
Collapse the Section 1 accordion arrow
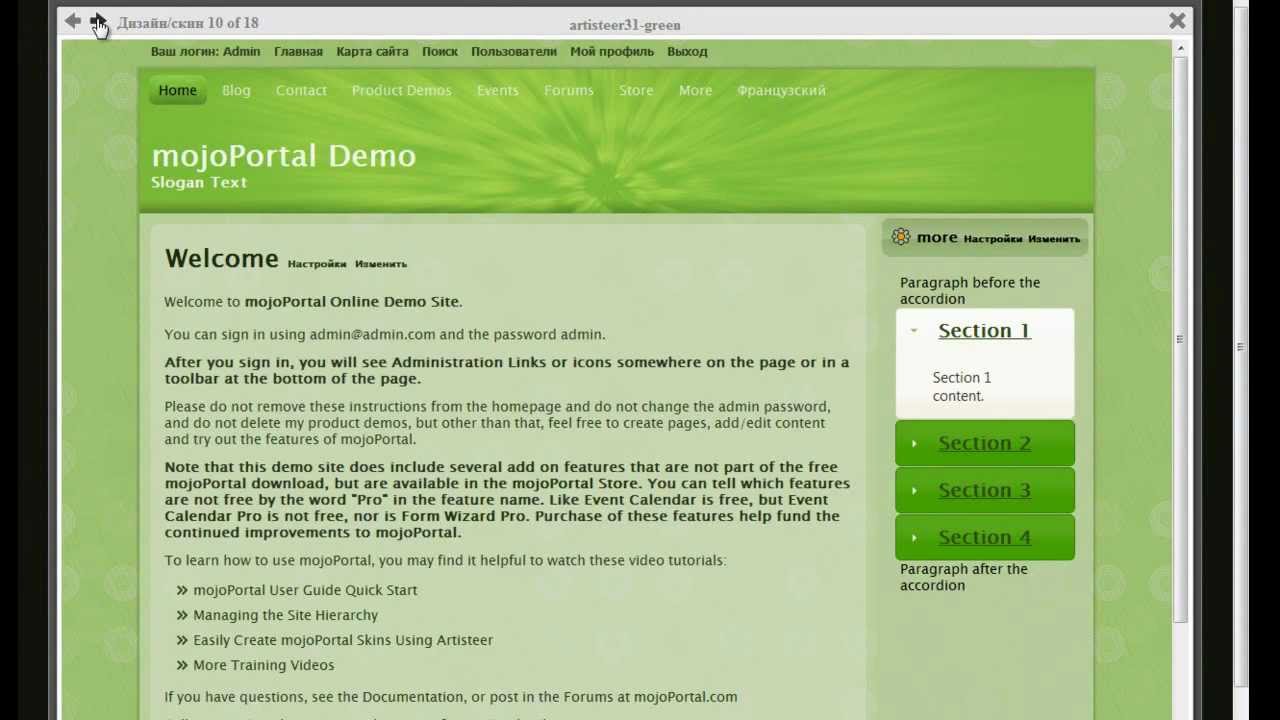tap(914, 331)
